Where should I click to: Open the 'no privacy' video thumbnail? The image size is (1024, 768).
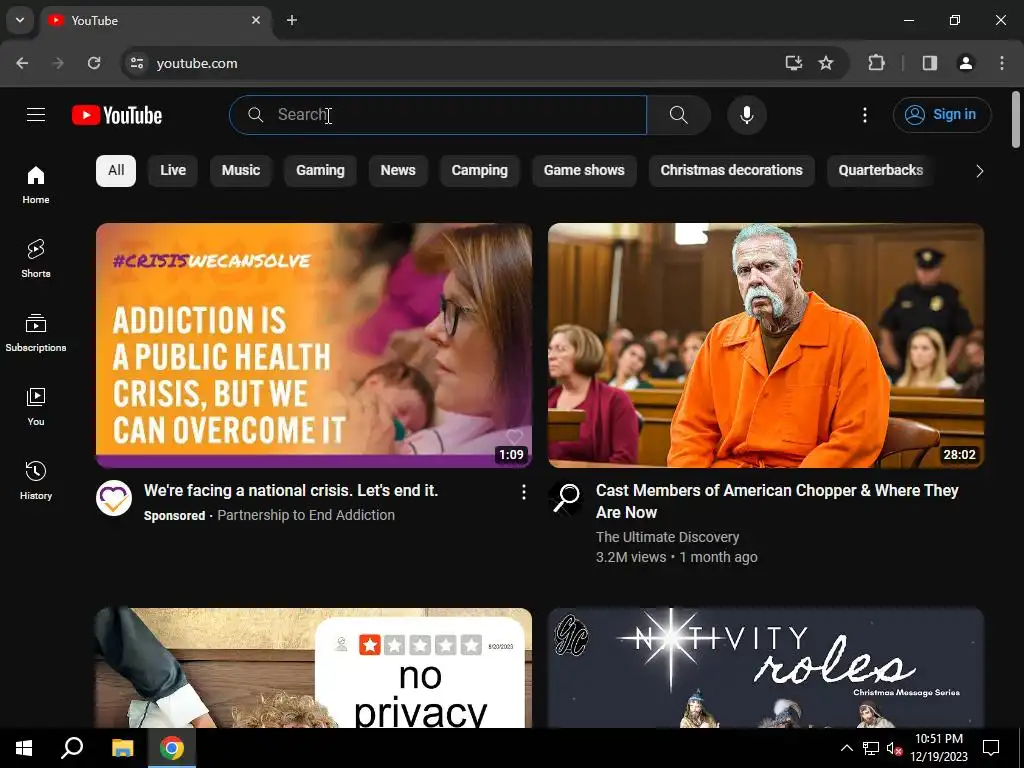314,667
